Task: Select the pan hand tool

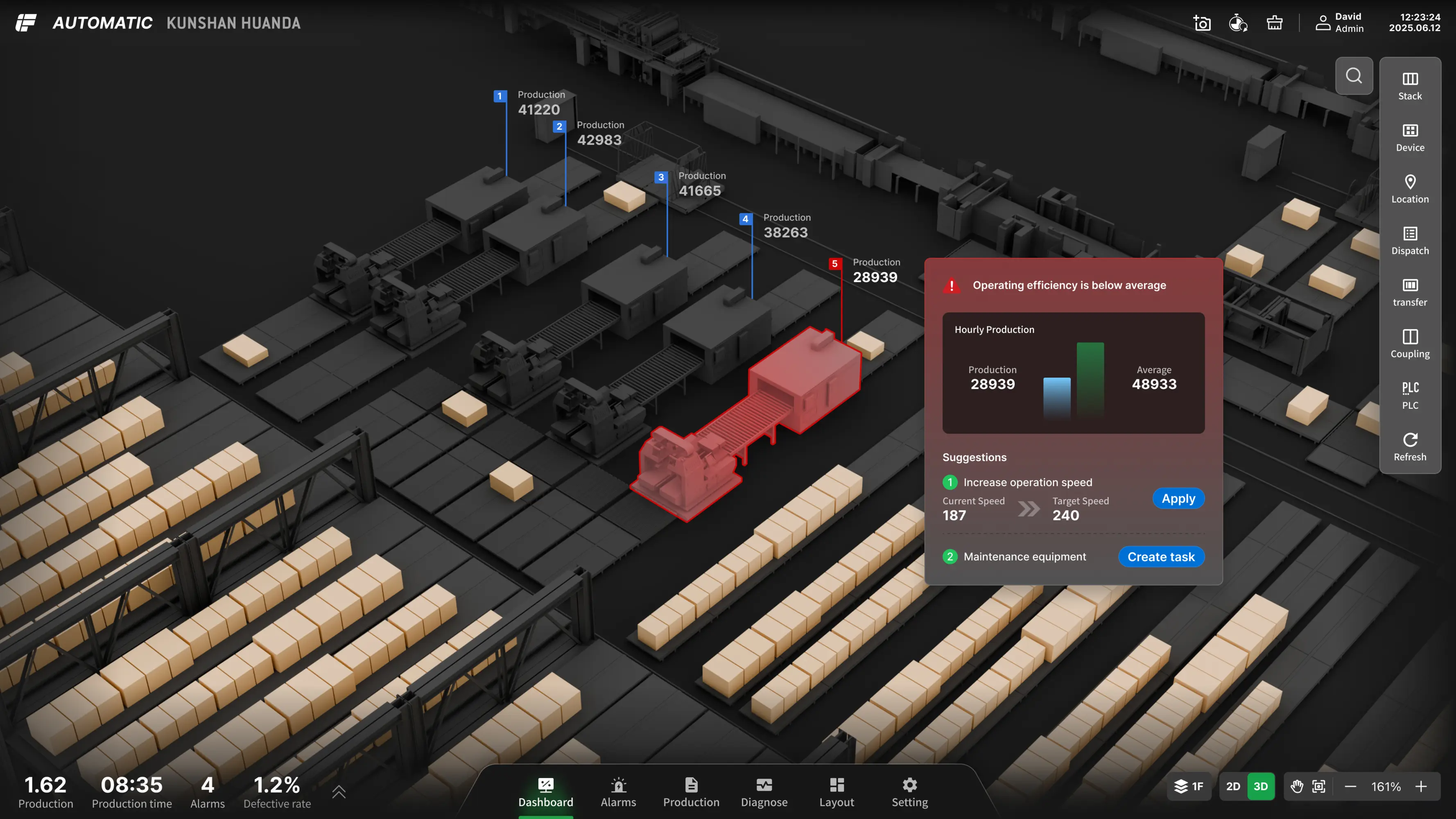Action: pos(1297,786)
